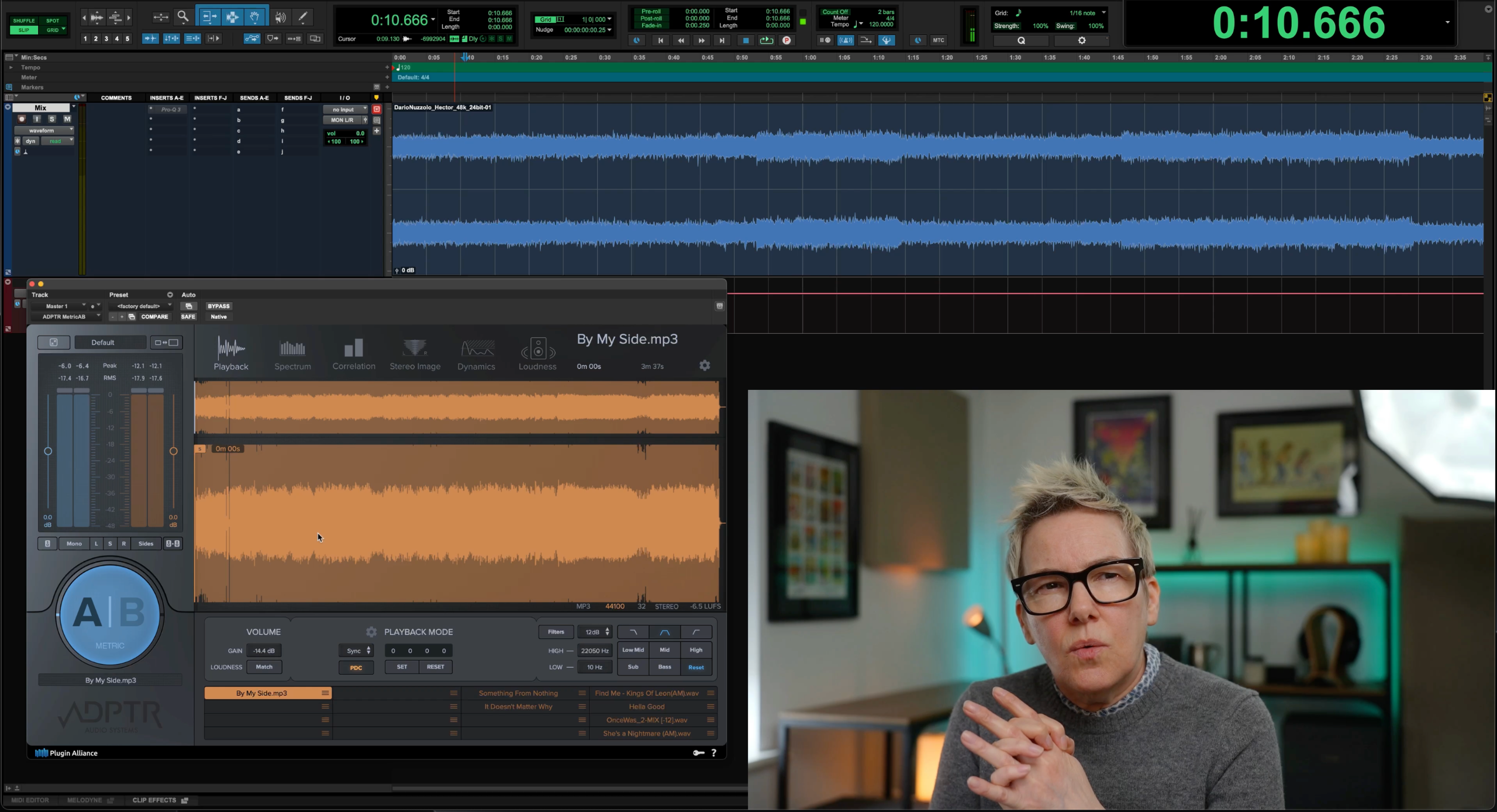
Task: Click the GAIN value field -14.4 dB
Action: click(264, 651)
